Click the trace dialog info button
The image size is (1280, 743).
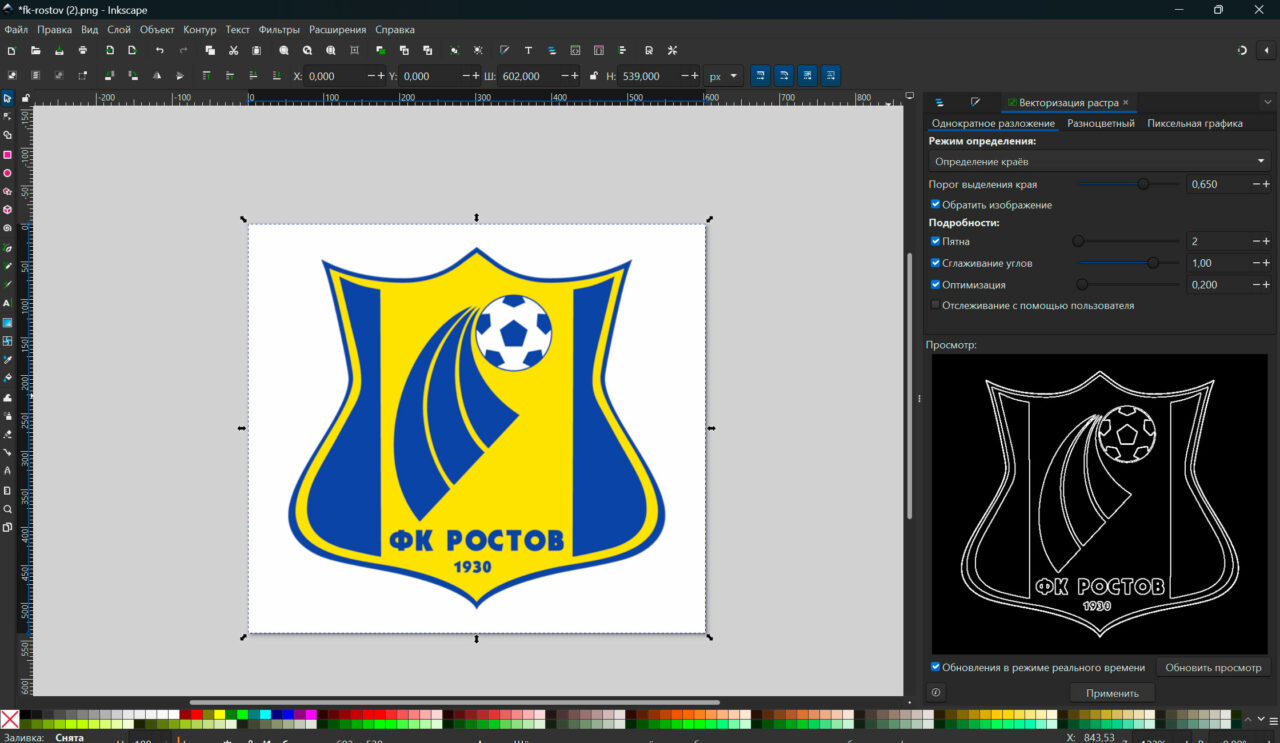tap(936, 692)
